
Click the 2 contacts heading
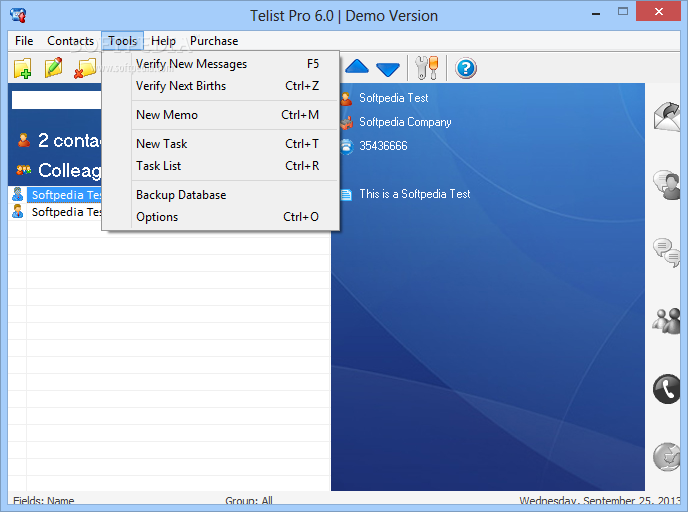[69, 140]
